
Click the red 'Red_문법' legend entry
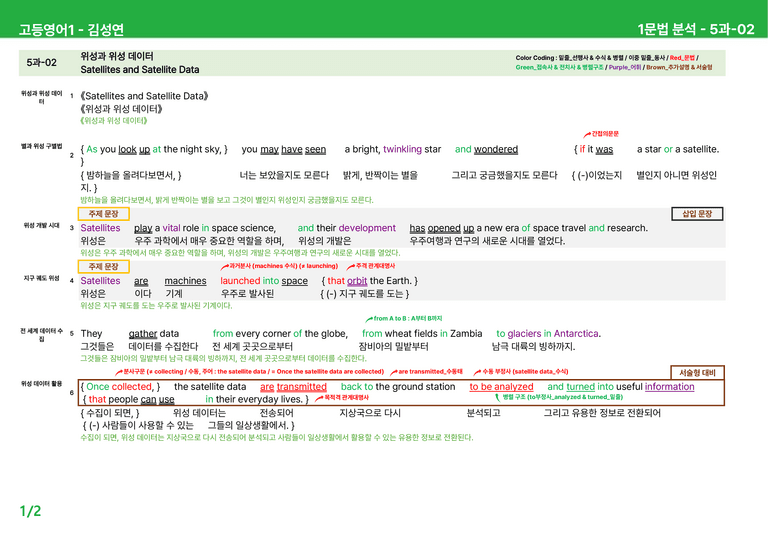tap(682, 58)
